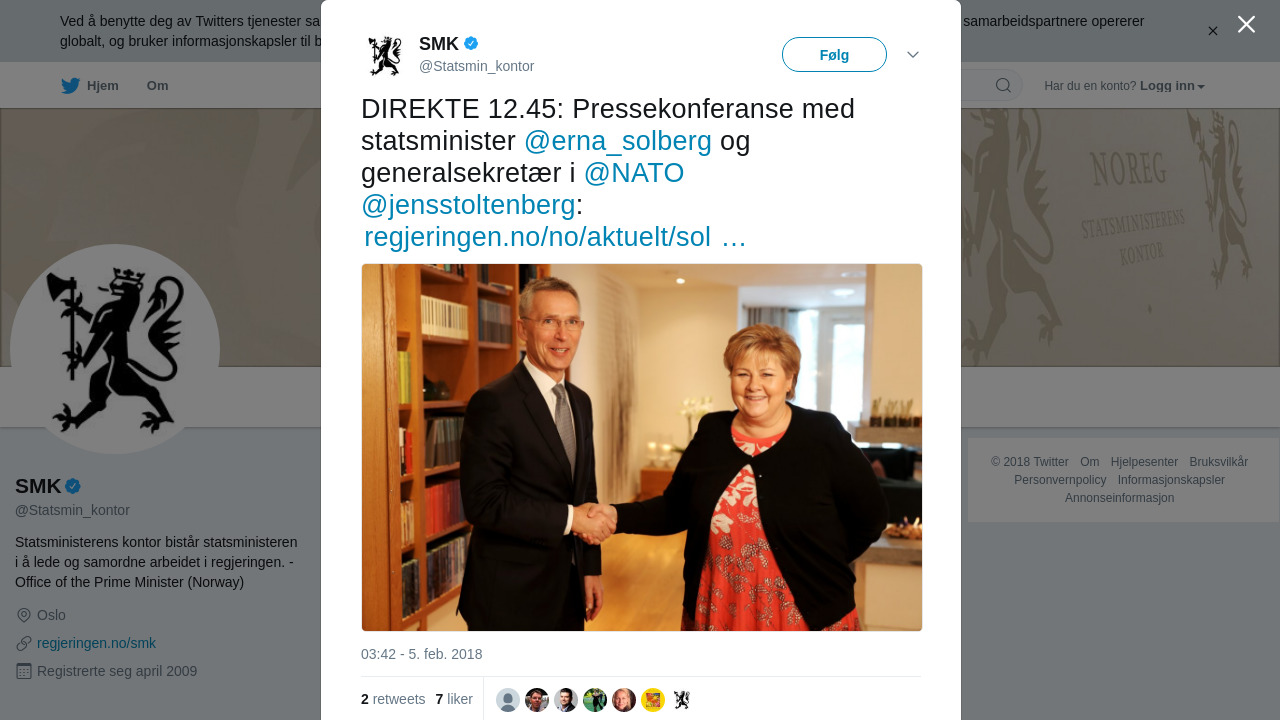The image size is (1280, 720).
Task: Click the Twitter bird Hjem icon
Action: pos(70,86)
